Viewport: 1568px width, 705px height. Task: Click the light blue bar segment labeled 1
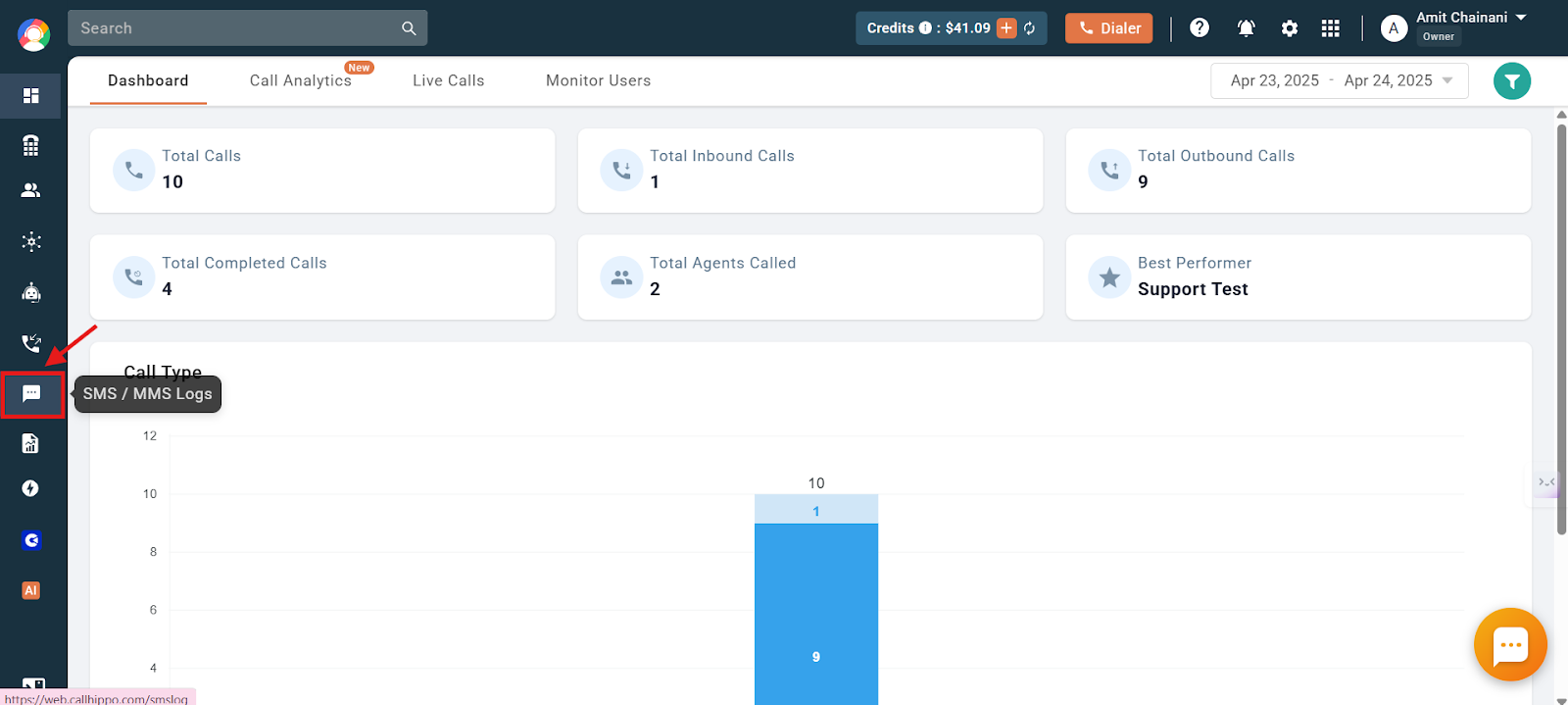point(816,510)
